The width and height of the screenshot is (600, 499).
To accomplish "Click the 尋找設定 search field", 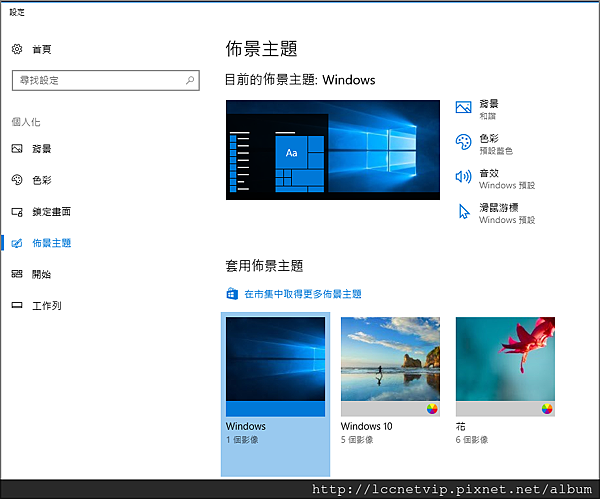I will click(106, 80).
